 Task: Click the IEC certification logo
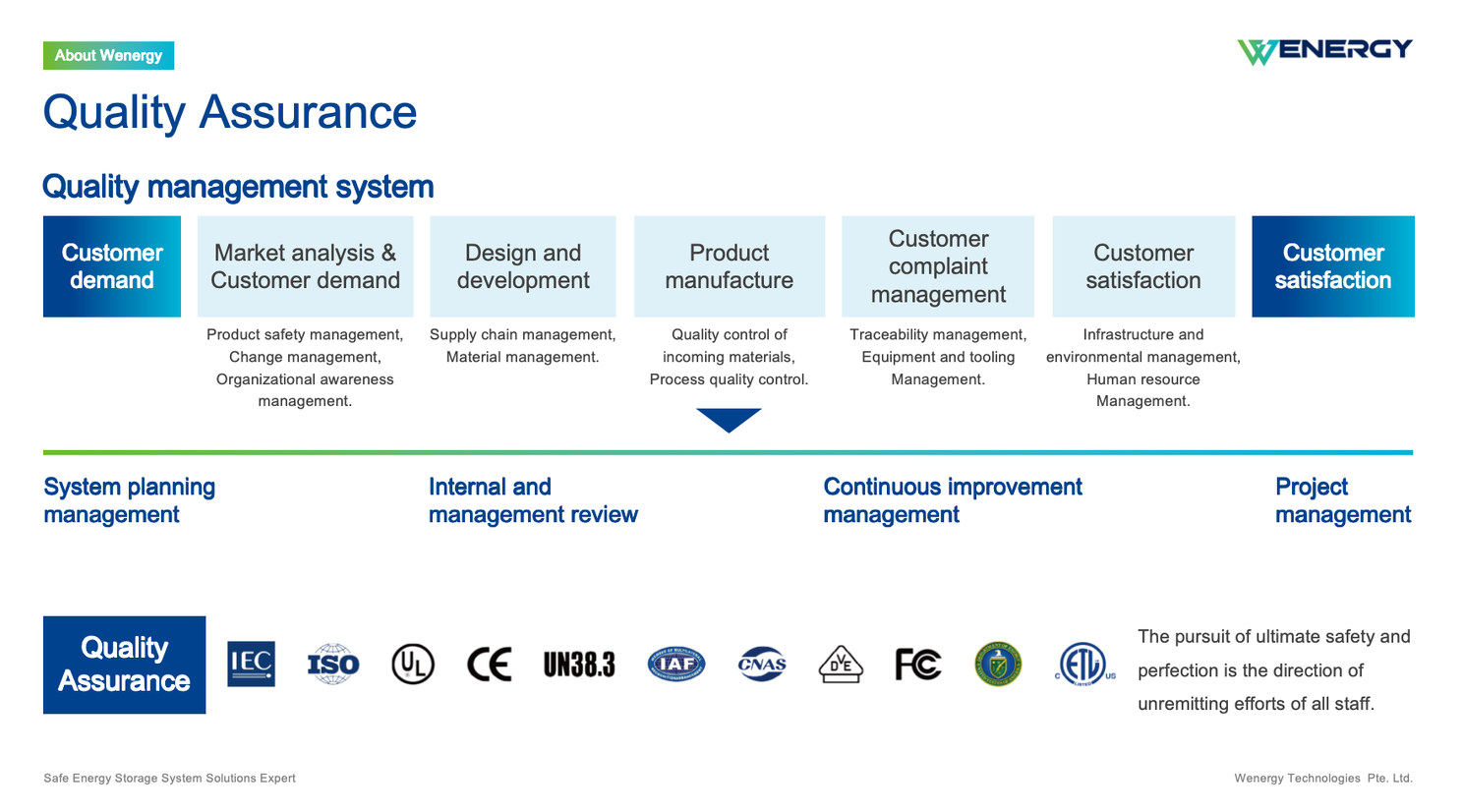coord(251,665)
